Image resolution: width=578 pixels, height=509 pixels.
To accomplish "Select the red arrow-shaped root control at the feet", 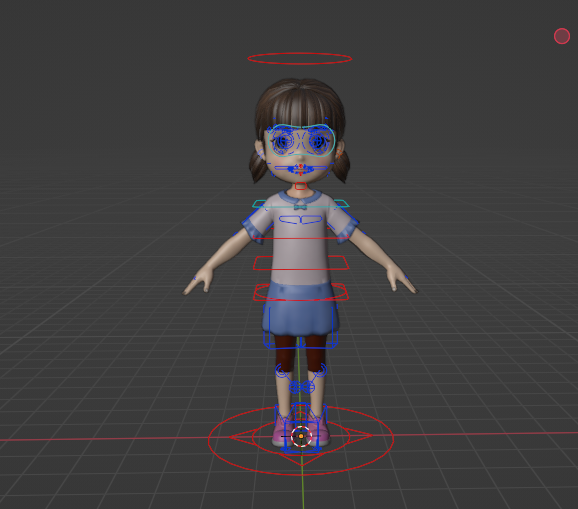I will (301, 439).
